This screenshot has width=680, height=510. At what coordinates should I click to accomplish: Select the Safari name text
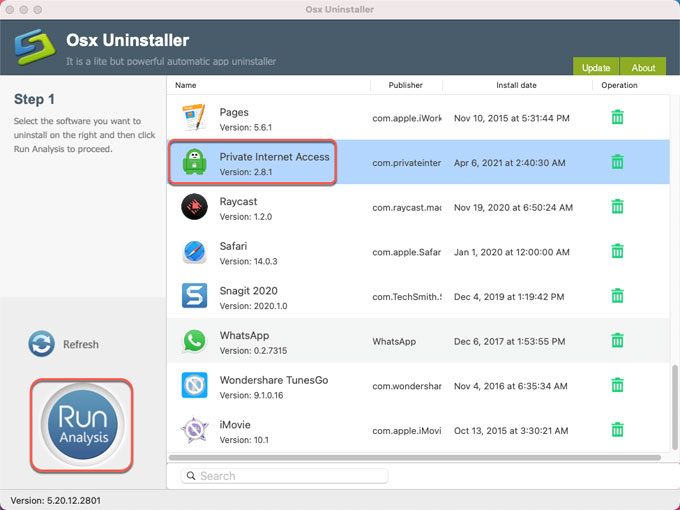(233, 246)
